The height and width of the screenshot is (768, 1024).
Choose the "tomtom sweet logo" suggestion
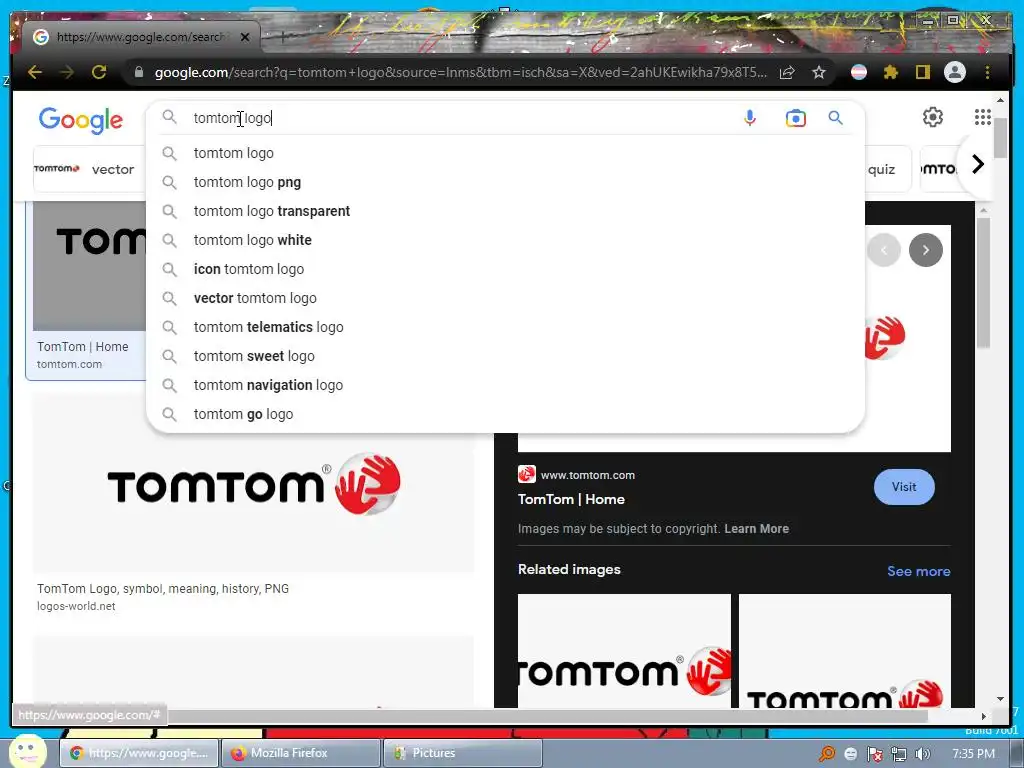(x=505, y=356)
